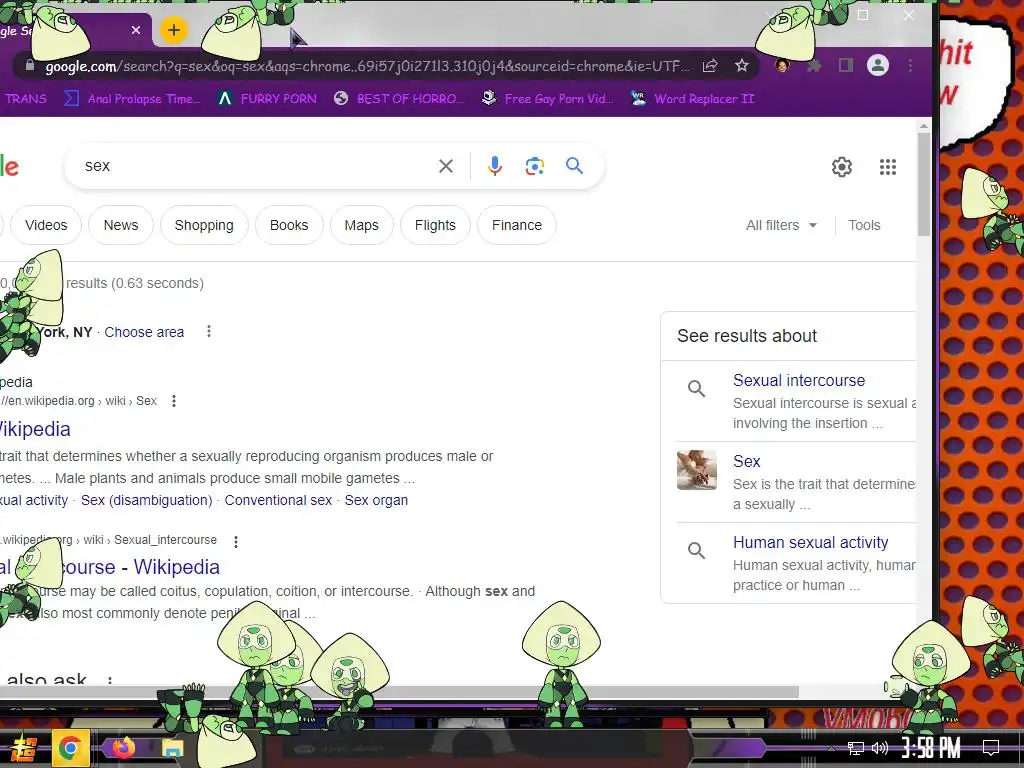
Task: Open options menu beside Choose area
Action: coord(209,331)
